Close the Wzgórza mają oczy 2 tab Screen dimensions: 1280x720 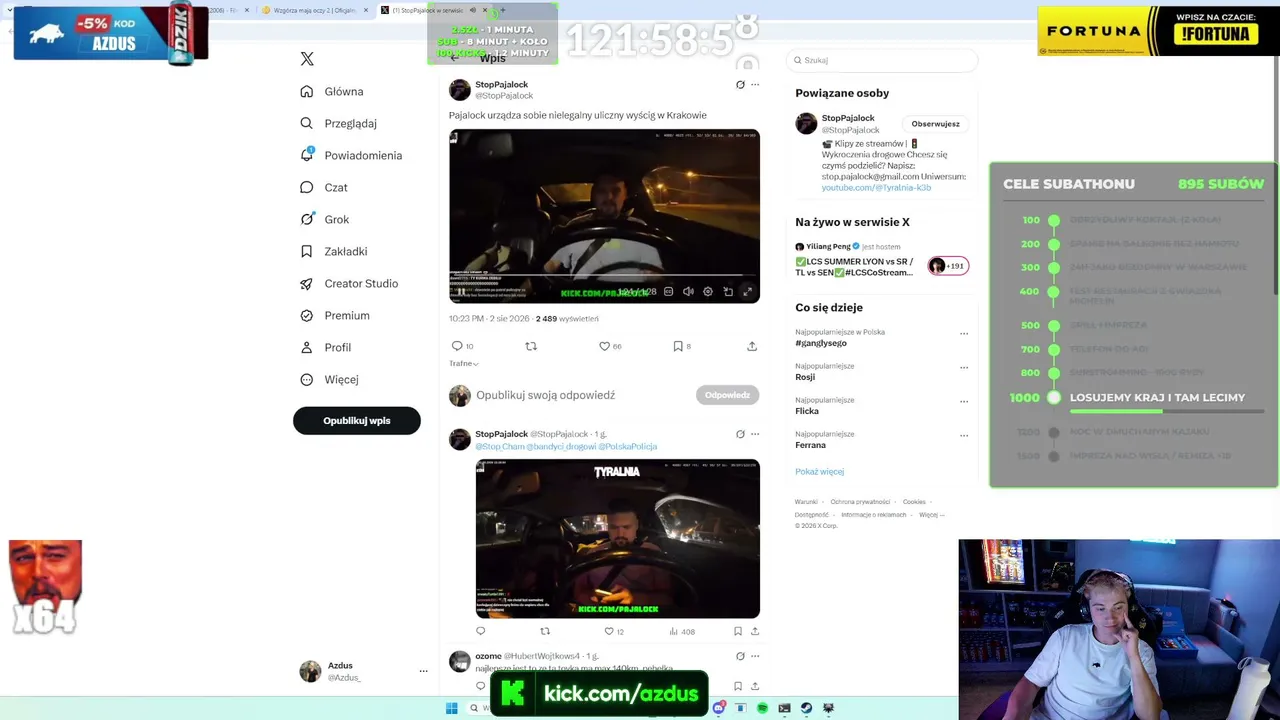366,10
